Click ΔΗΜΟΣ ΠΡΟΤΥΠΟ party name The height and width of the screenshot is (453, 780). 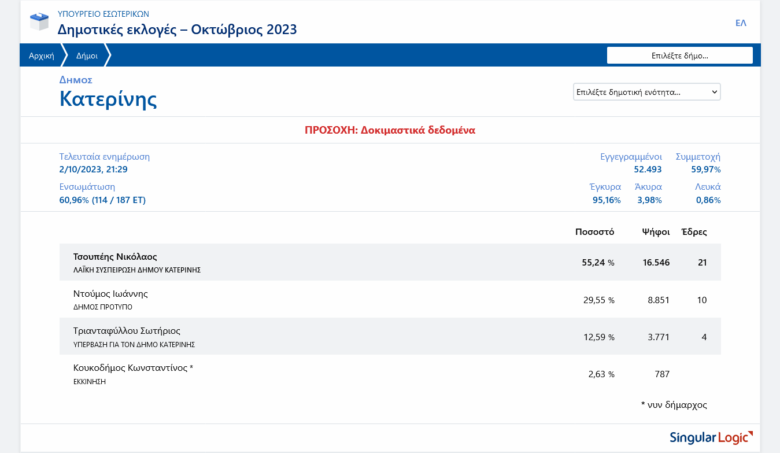coord(103,307)
